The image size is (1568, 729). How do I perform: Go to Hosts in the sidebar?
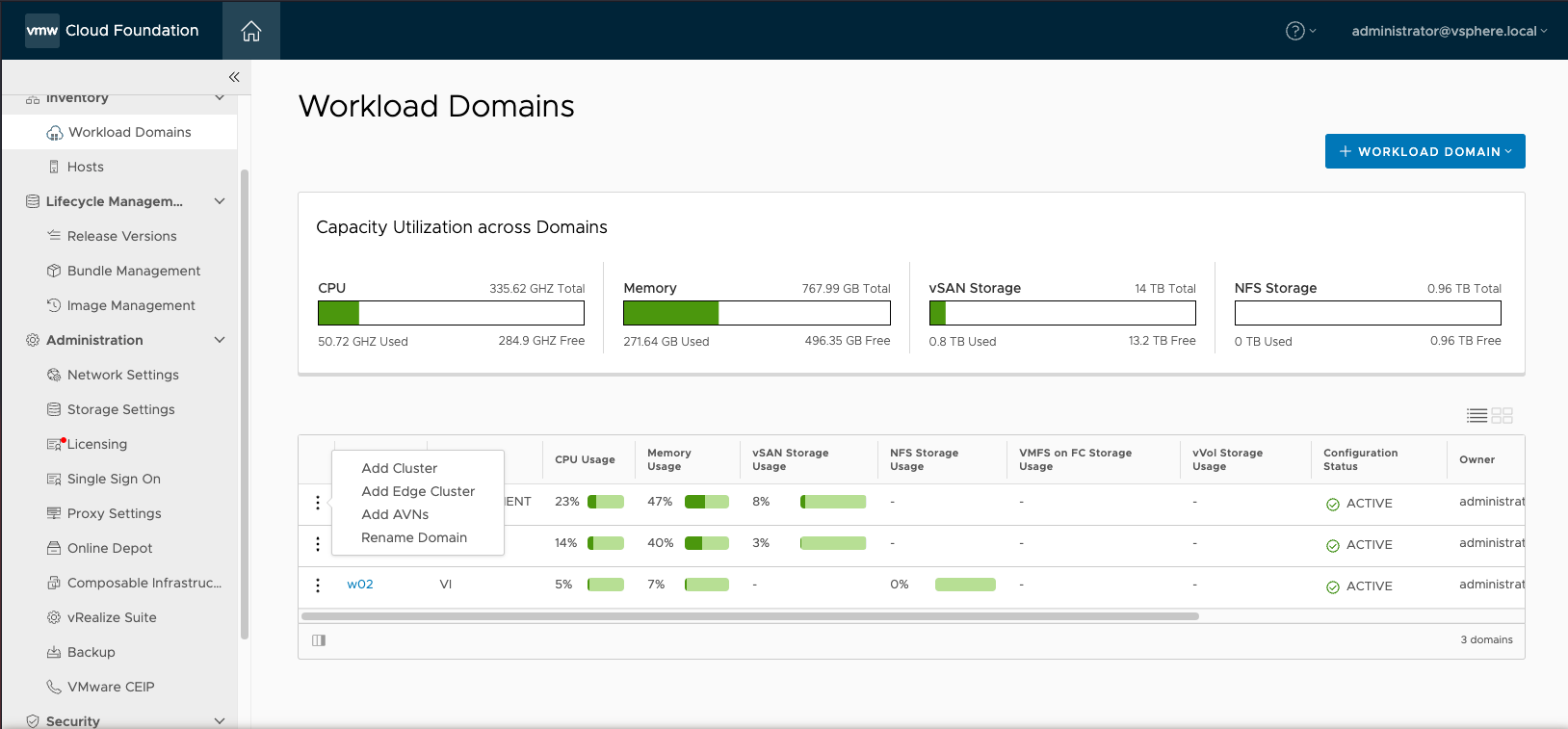coord(86,167)
